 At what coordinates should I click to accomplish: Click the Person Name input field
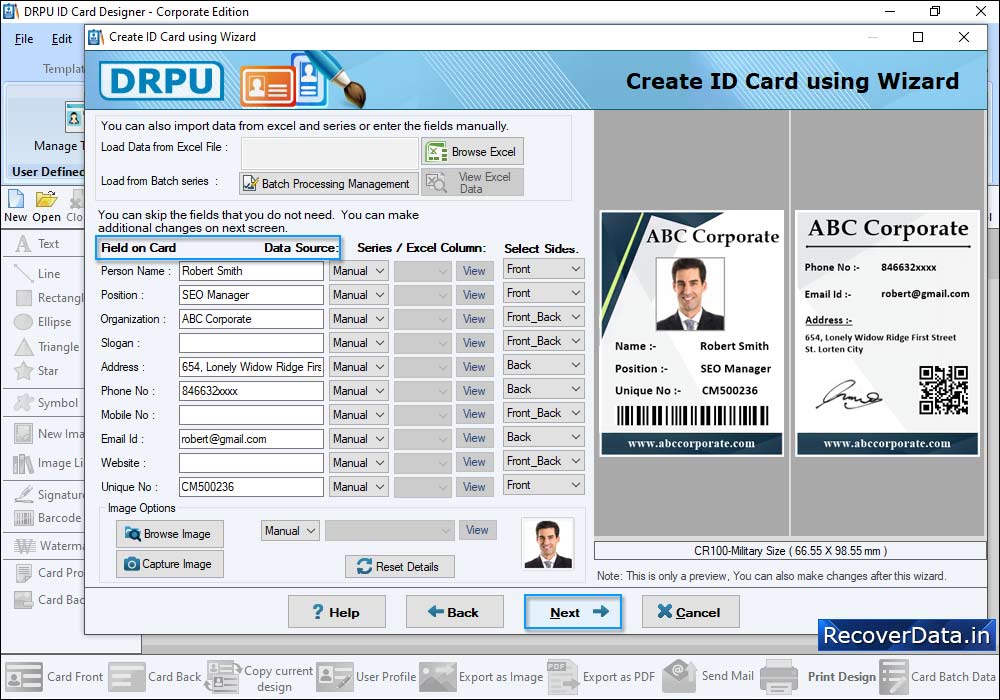251,271
